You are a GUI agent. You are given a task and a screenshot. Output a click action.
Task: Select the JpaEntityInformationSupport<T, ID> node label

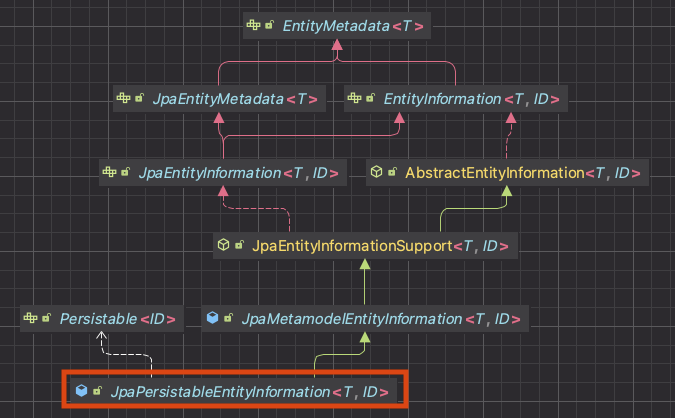[x=380, y=246]
